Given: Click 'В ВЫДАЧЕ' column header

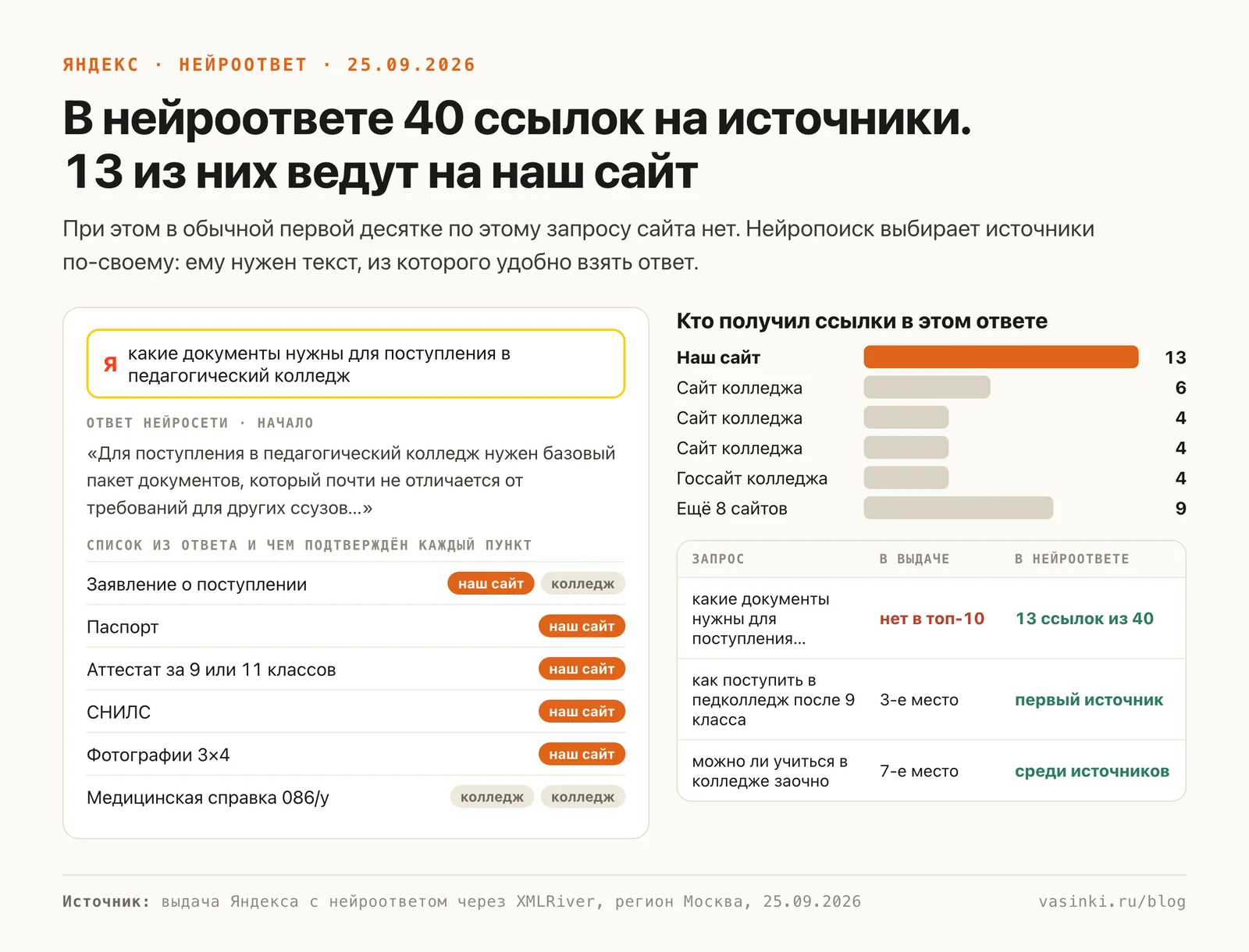Looking at the screenshot, I should click(914, 559).
